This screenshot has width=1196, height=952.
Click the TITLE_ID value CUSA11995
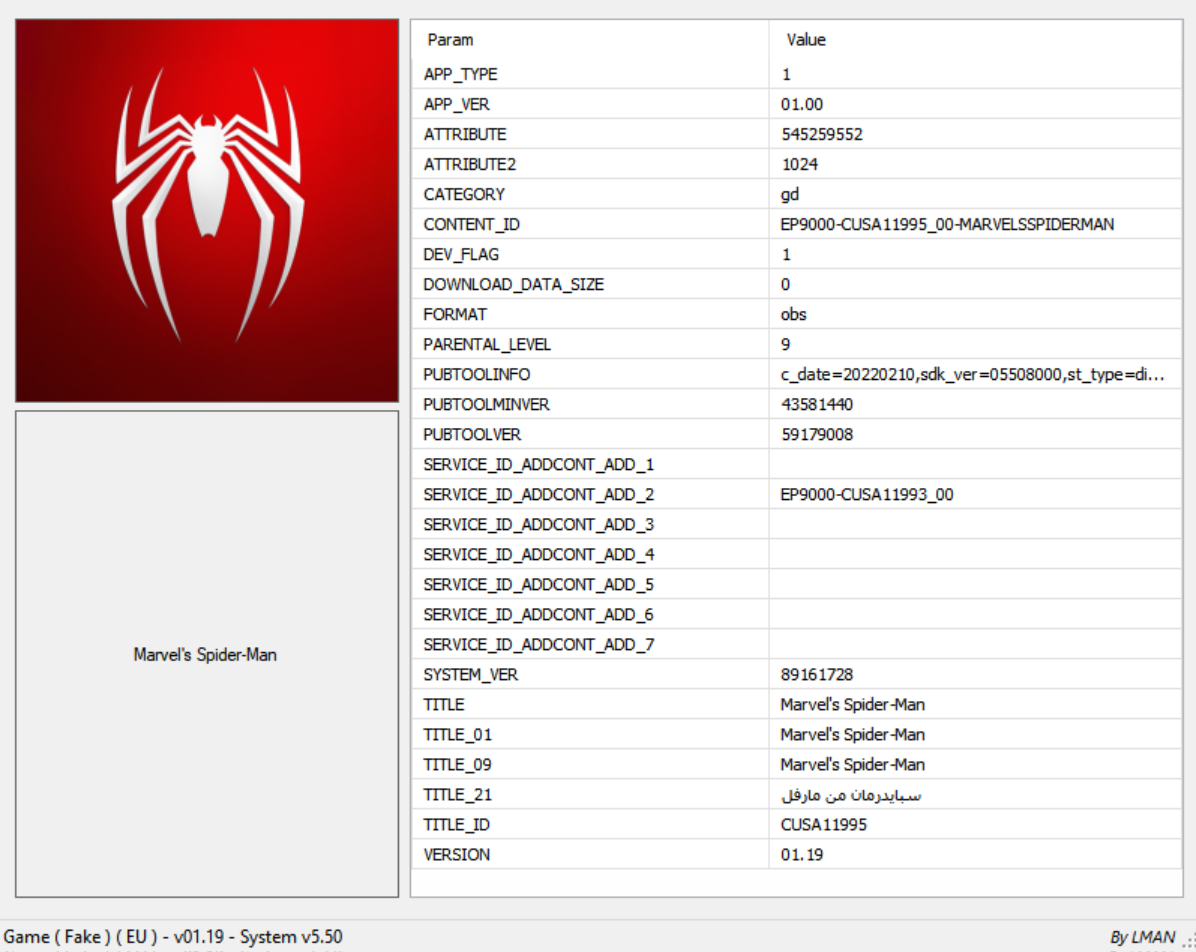coord(824,825)
